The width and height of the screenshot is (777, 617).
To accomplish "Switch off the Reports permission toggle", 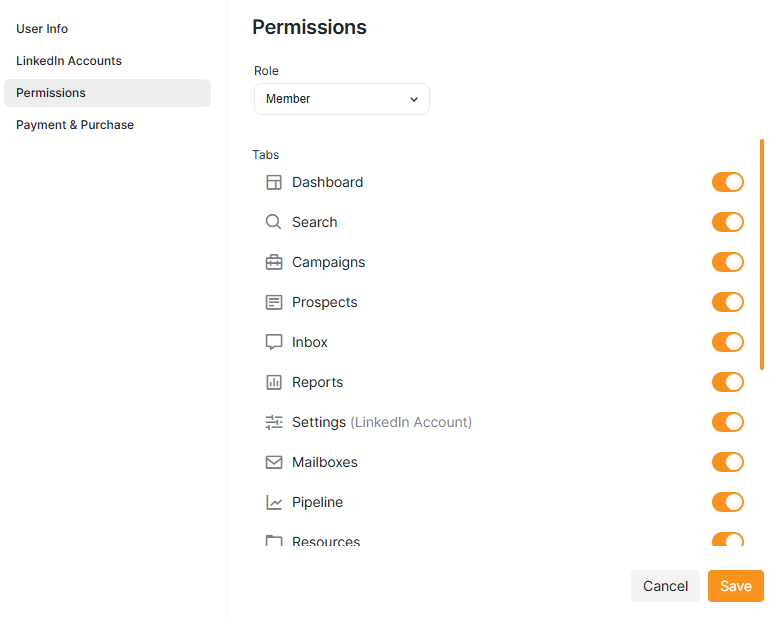I will pyautogui.click(x=727, y=382).
